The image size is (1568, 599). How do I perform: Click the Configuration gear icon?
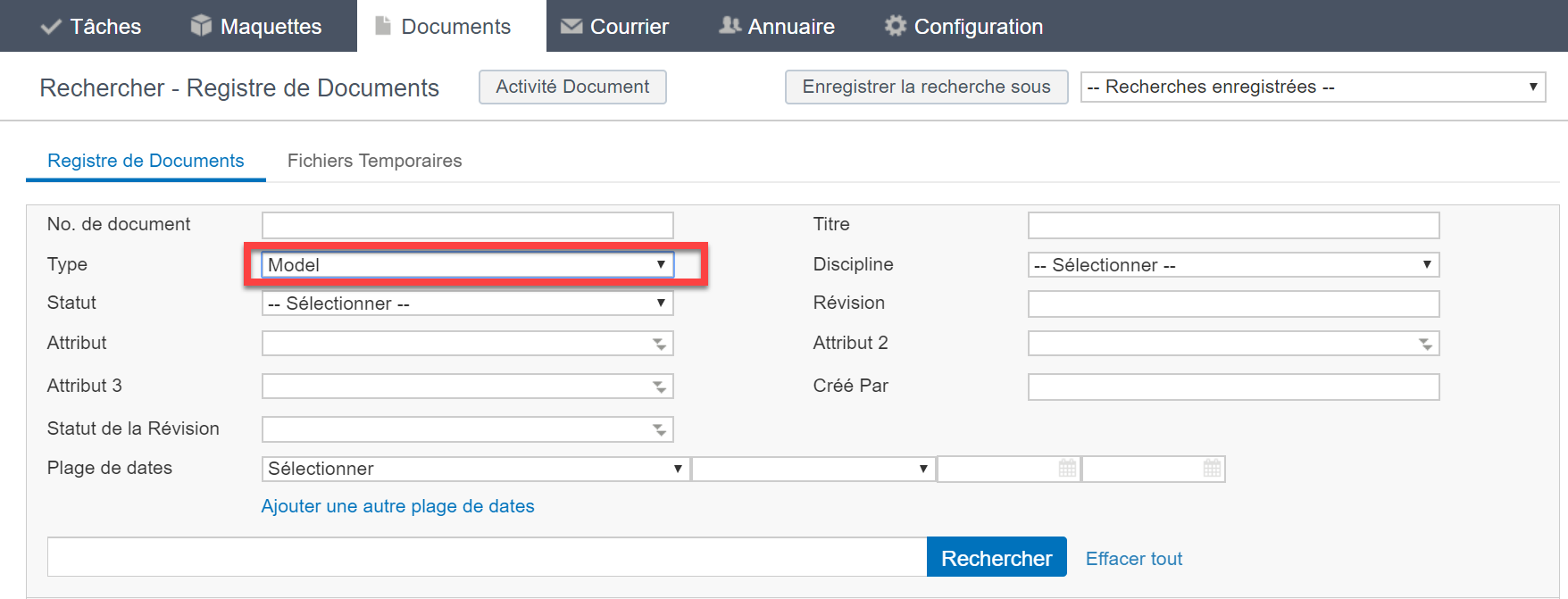click(x=895, y=26)
